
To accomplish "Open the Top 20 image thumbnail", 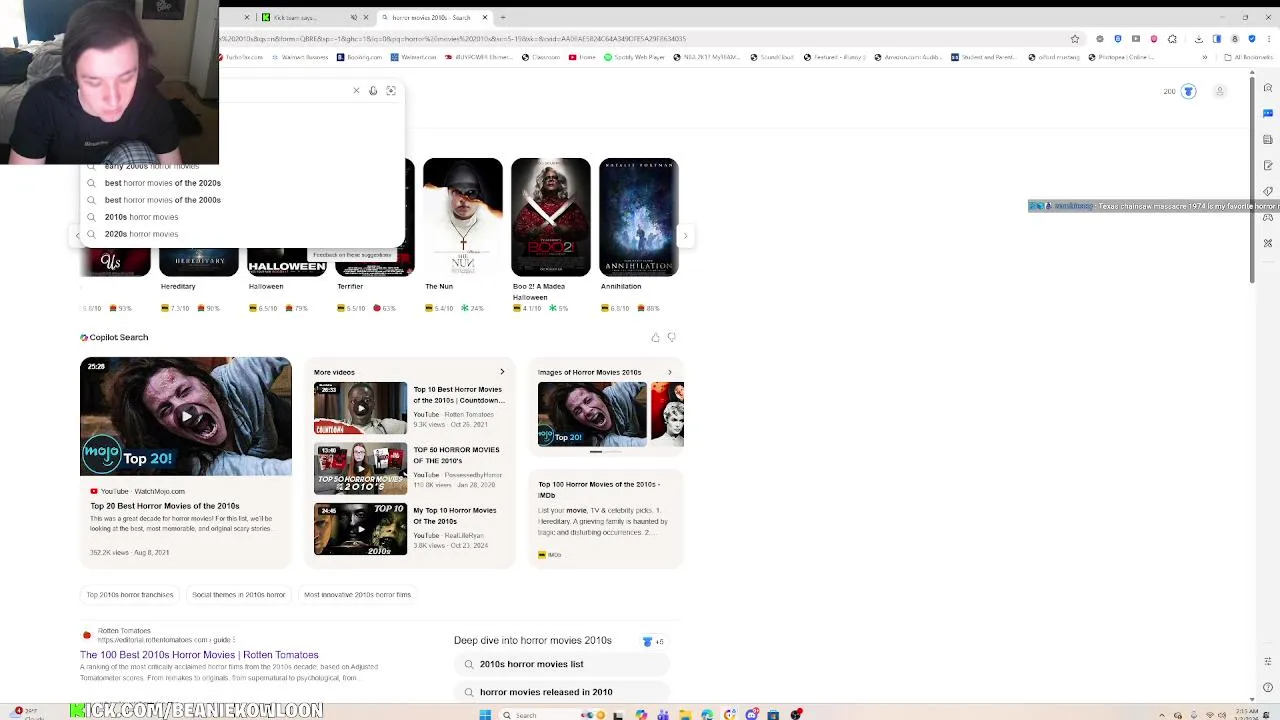I will [592, 414].
